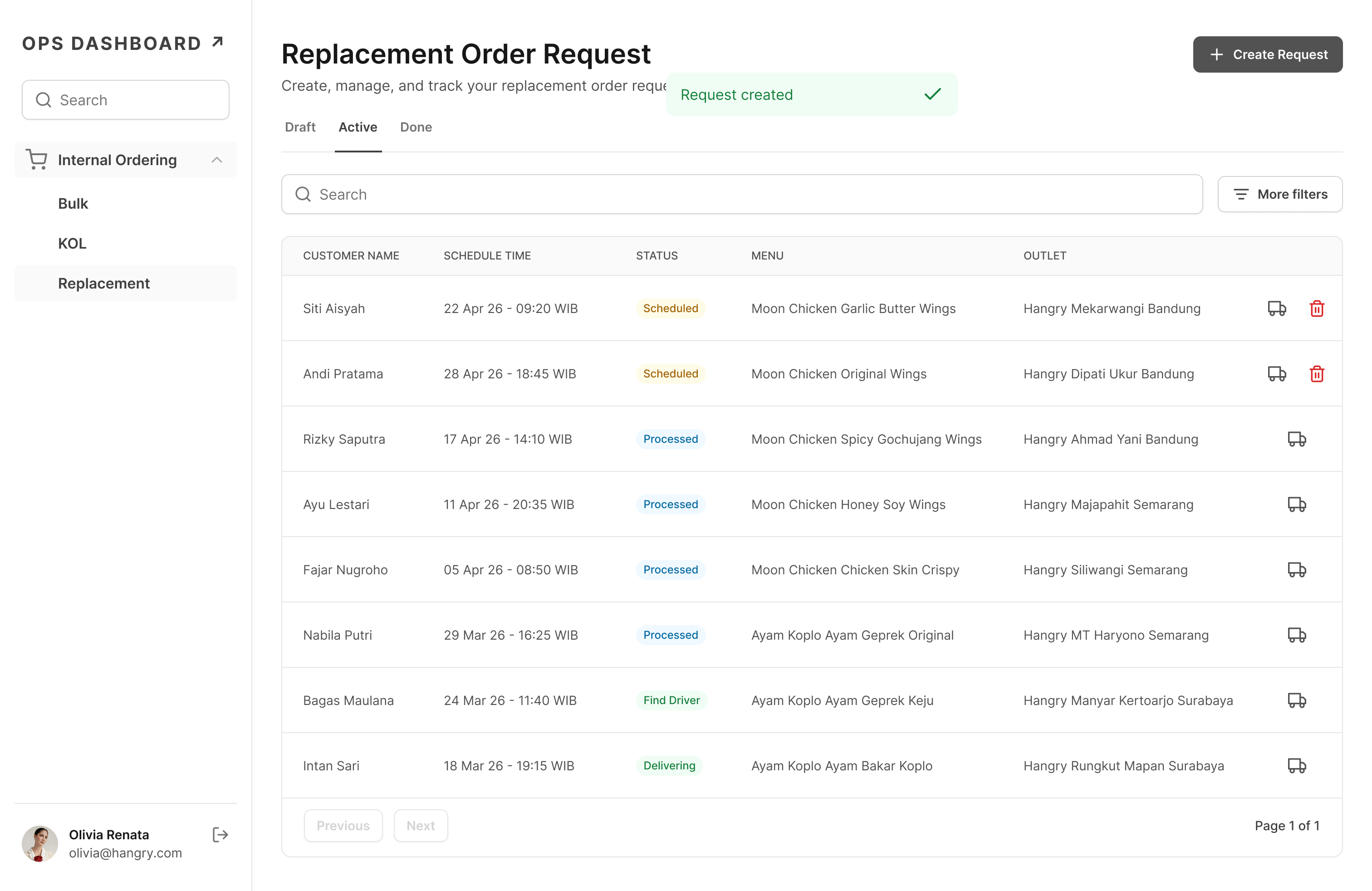1372x891 pixels.
Task: Click delivery truck icon for Fajar Nugroho
Action: click(1297, 569)
